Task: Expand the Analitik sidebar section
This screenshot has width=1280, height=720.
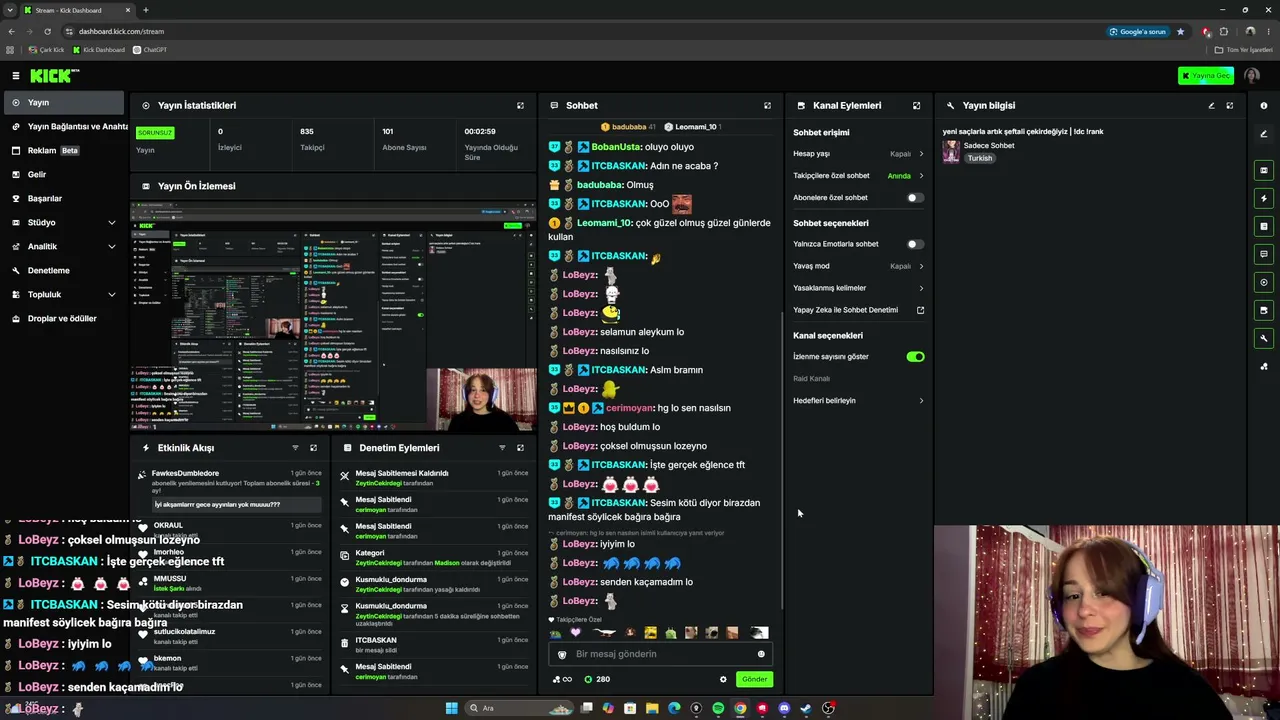Action: [x=65, y=246]
